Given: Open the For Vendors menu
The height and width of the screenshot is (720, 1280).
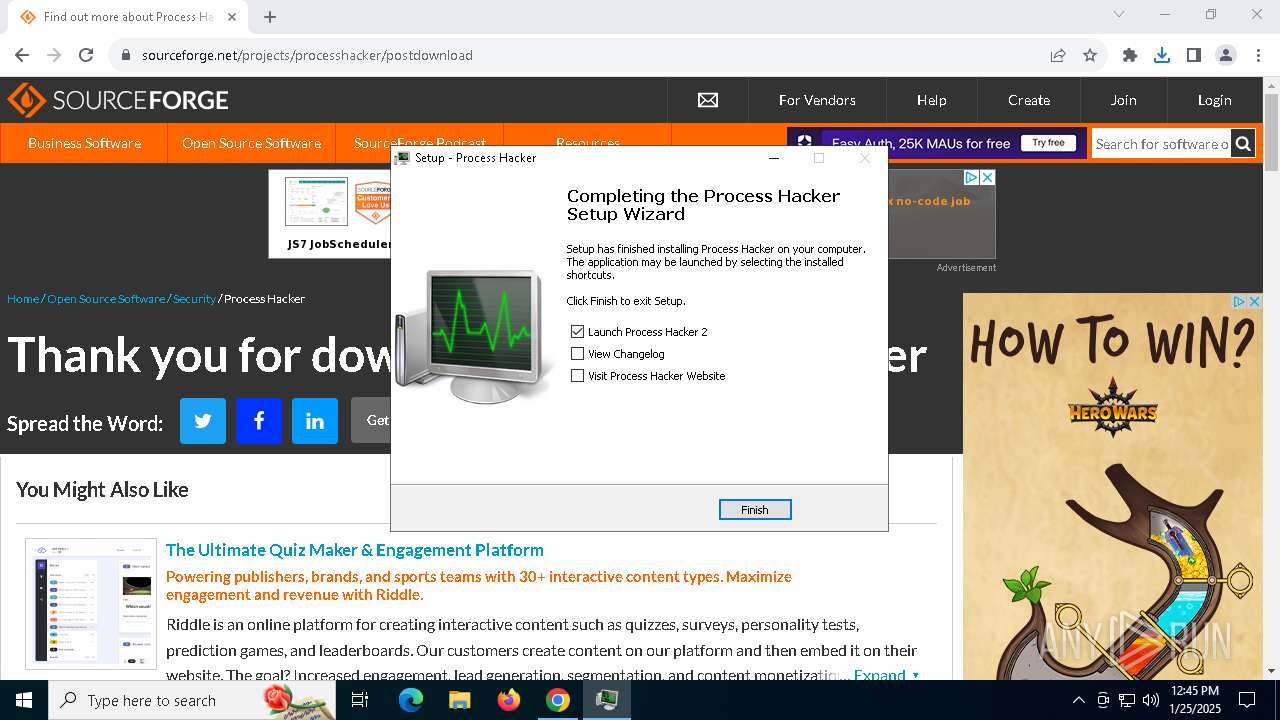Looking at the screenshot, I should pyautogui.click(x=817, y=100).
